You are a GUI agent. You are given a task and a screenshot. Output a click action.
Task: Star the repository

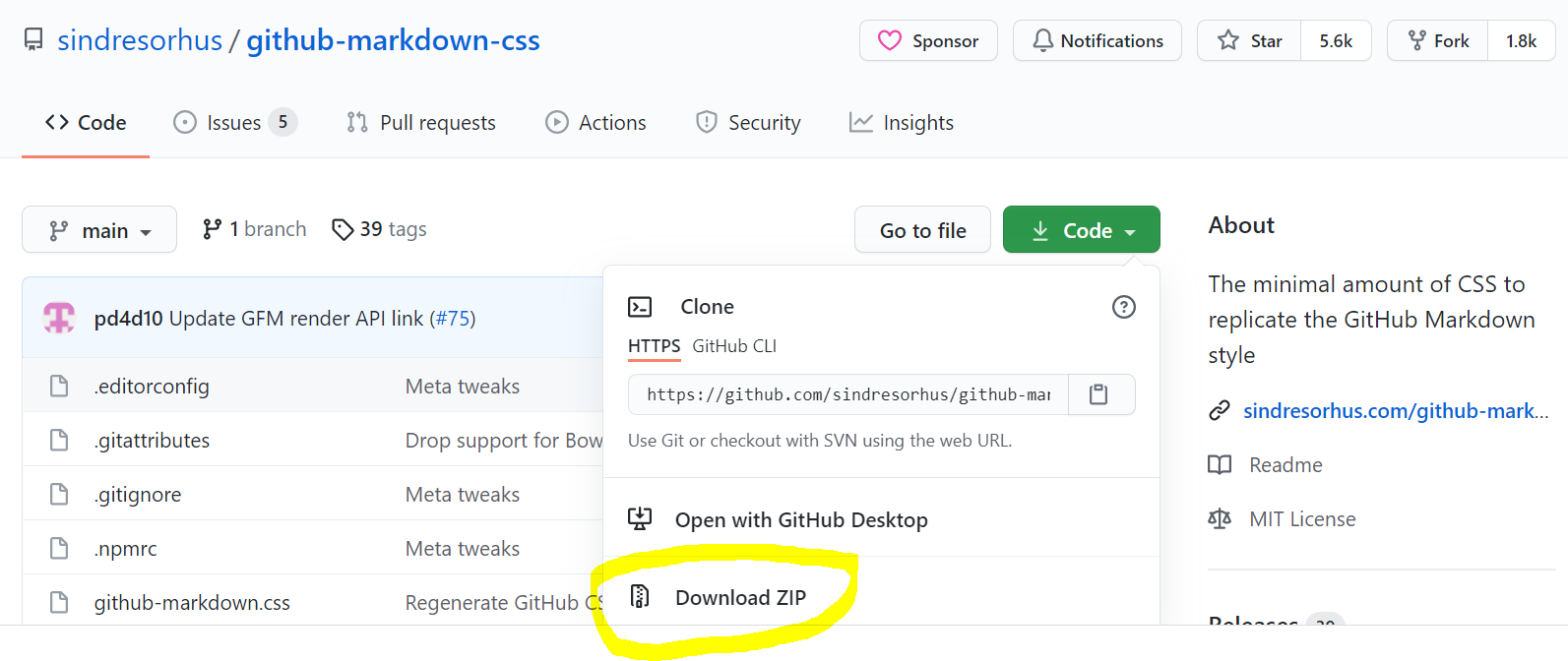(1249, 40)
